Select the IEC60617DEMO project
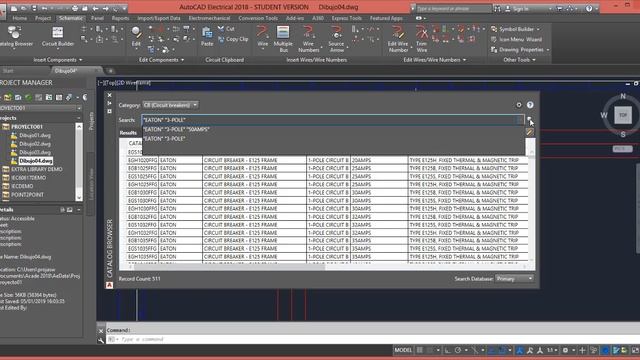The height and width of the screenshot is (360, 640). 29,178
